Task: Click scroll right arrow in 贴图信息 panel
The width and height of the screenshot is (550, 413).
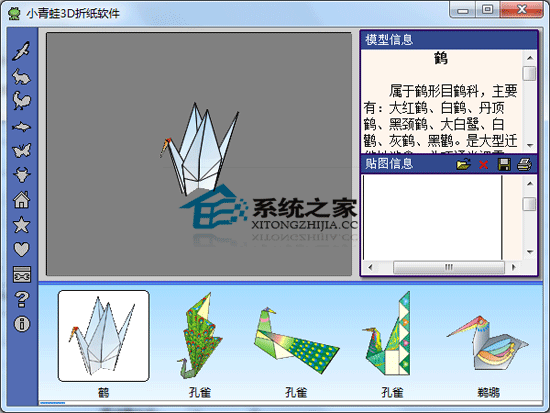Action: click(x=514, y=267)
